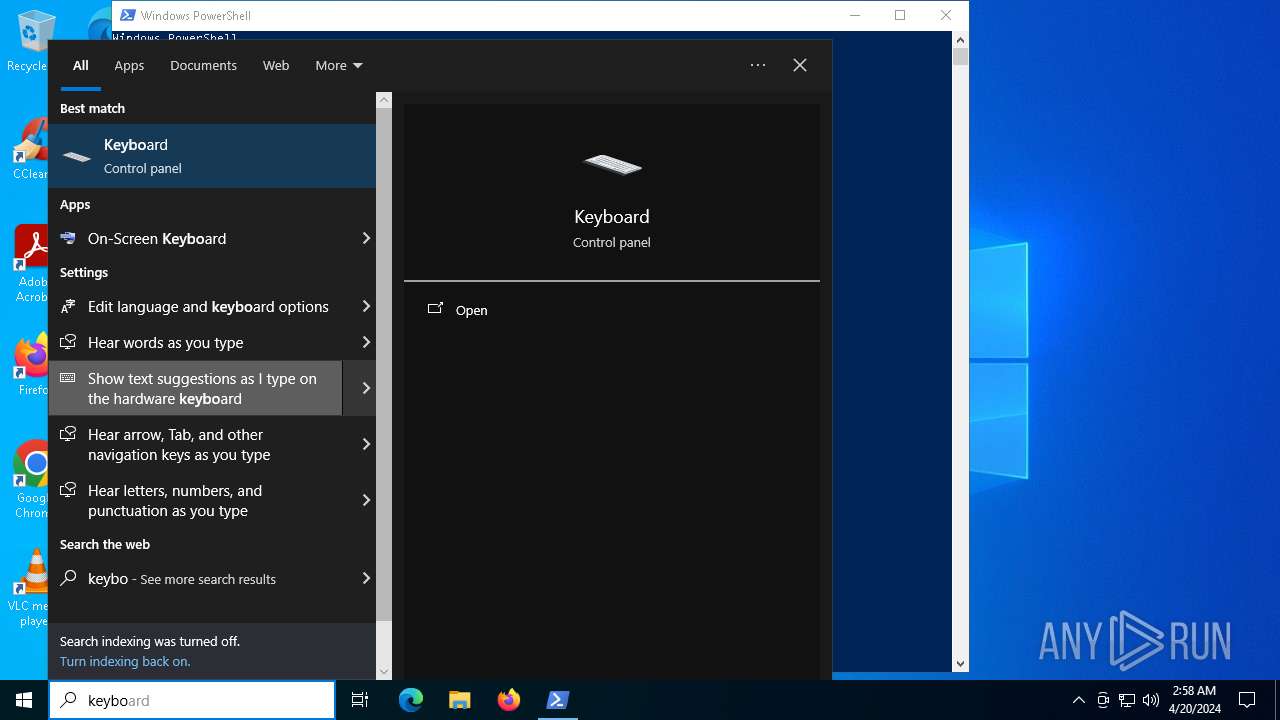The width and height of the screenshot is (1280, 720).
Task: Switch to the Documents search tab
Action: click(x=203, y=65)
